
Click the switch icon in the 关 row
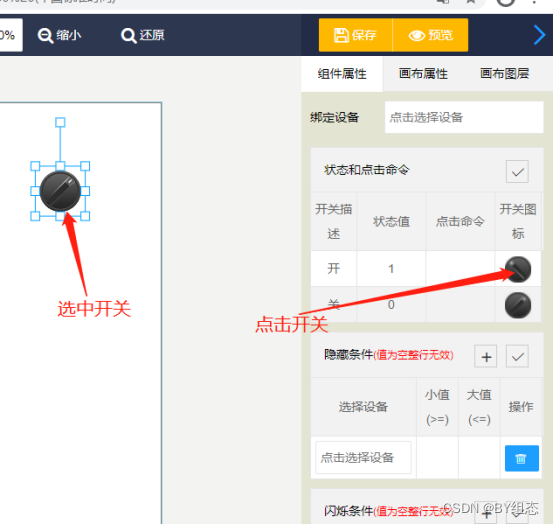click(x=518, y=305)
